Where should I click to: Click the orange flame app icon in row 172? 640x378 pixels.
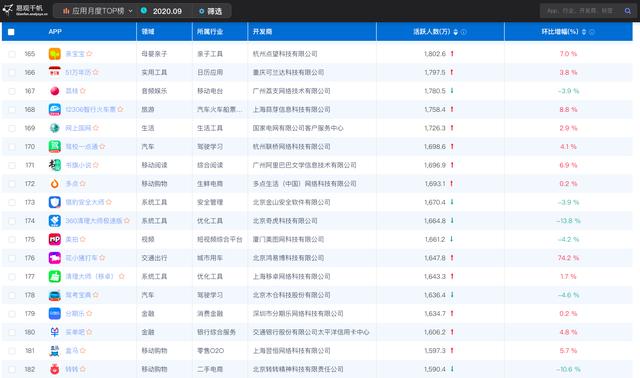[x=55, y=184]
